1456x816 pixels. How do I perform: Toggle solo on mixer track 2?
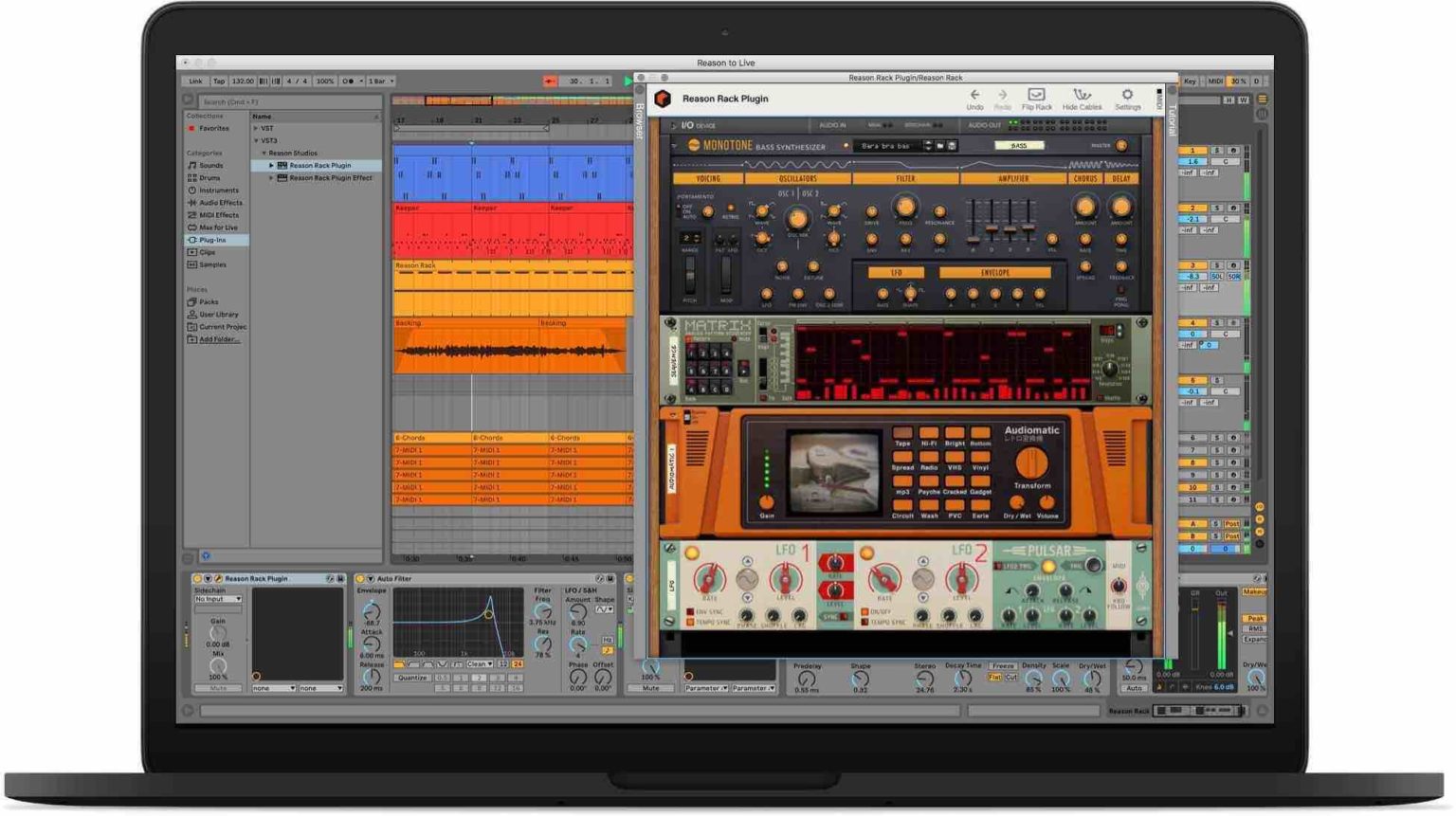click(1217, 208)
